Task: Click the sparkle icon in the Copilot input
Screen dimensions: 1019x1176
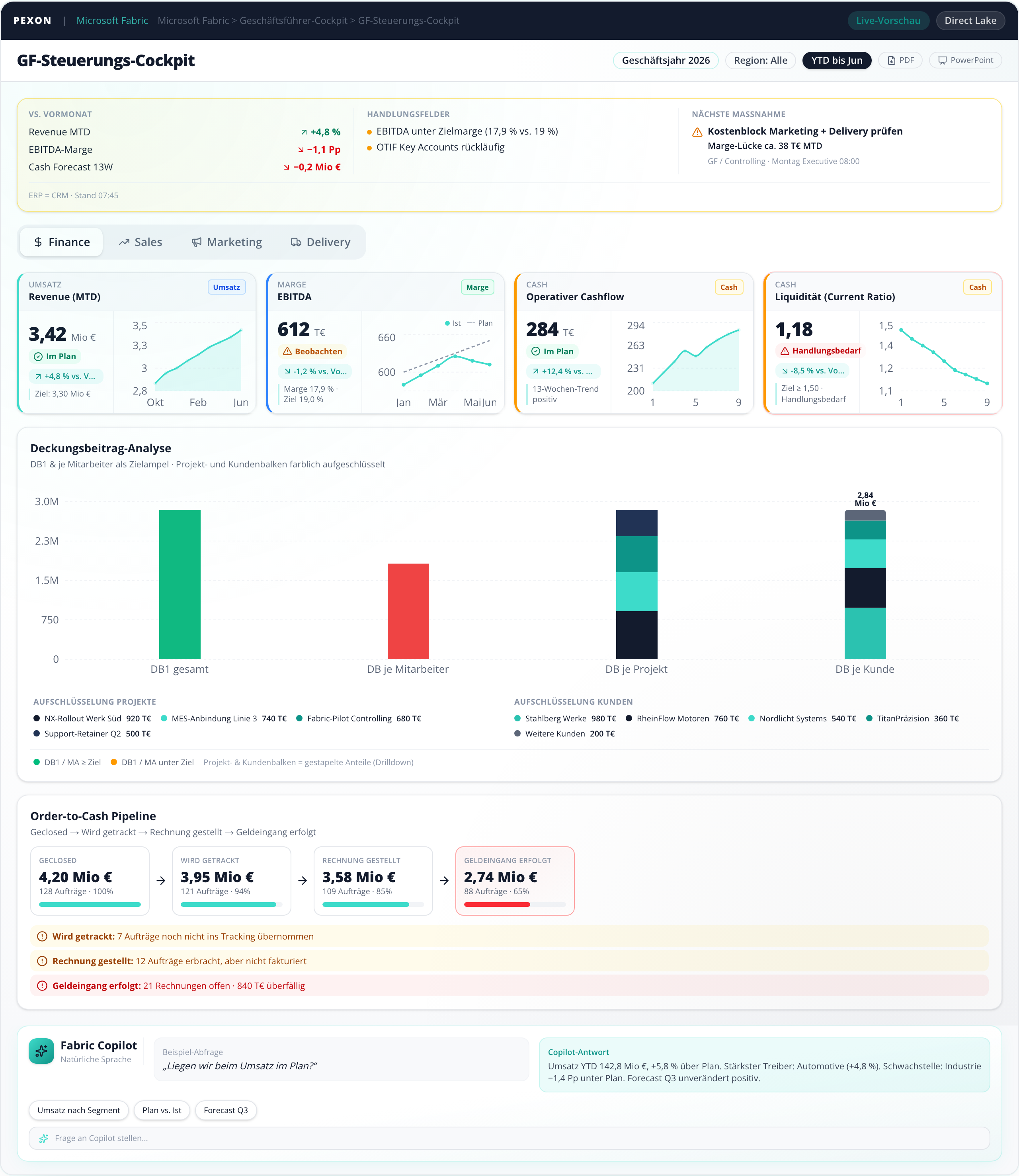Action: coord(44,1138)
